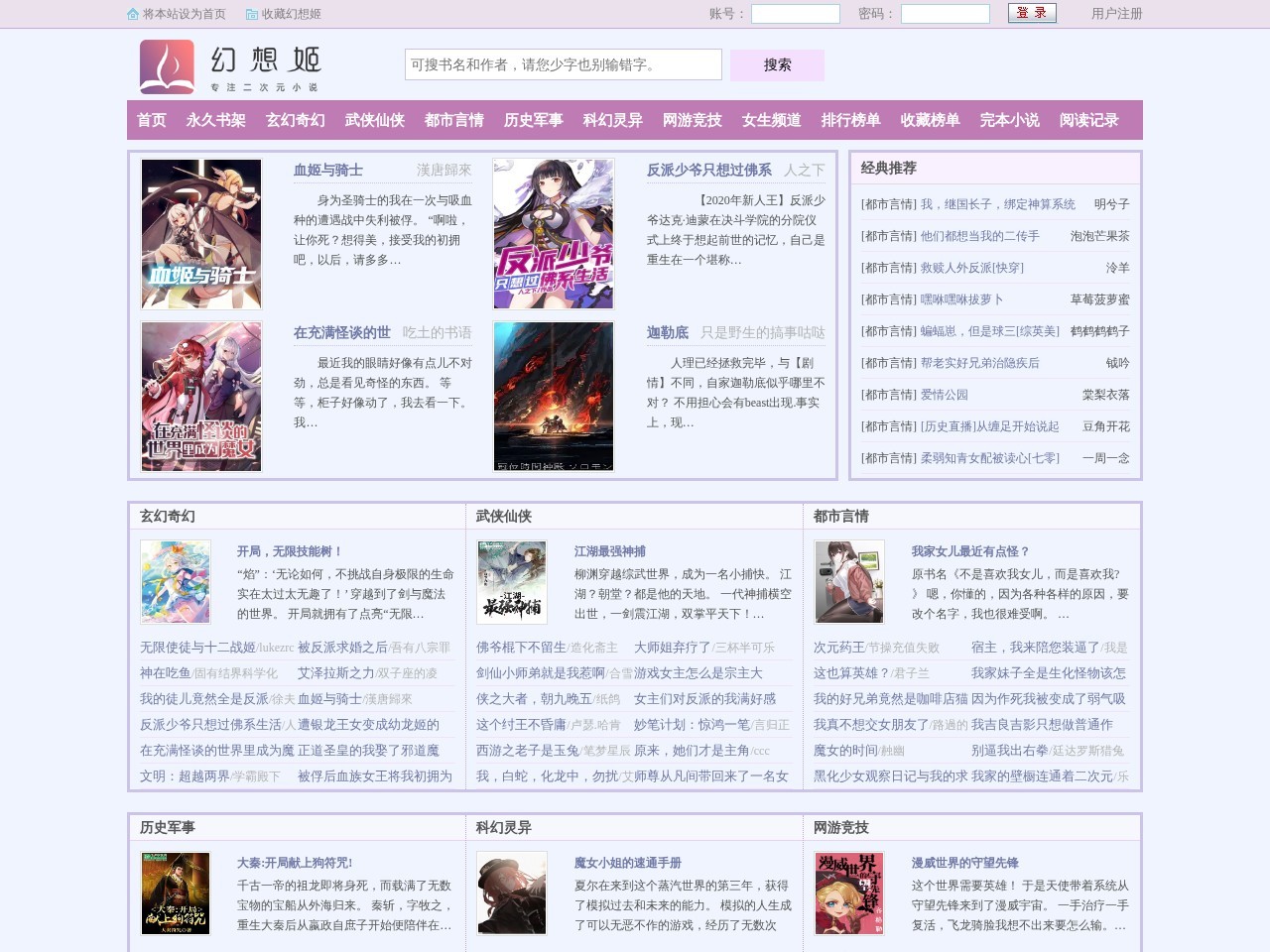Open the 排行榜单 section
1270x952 pixels.
[852, 120]
